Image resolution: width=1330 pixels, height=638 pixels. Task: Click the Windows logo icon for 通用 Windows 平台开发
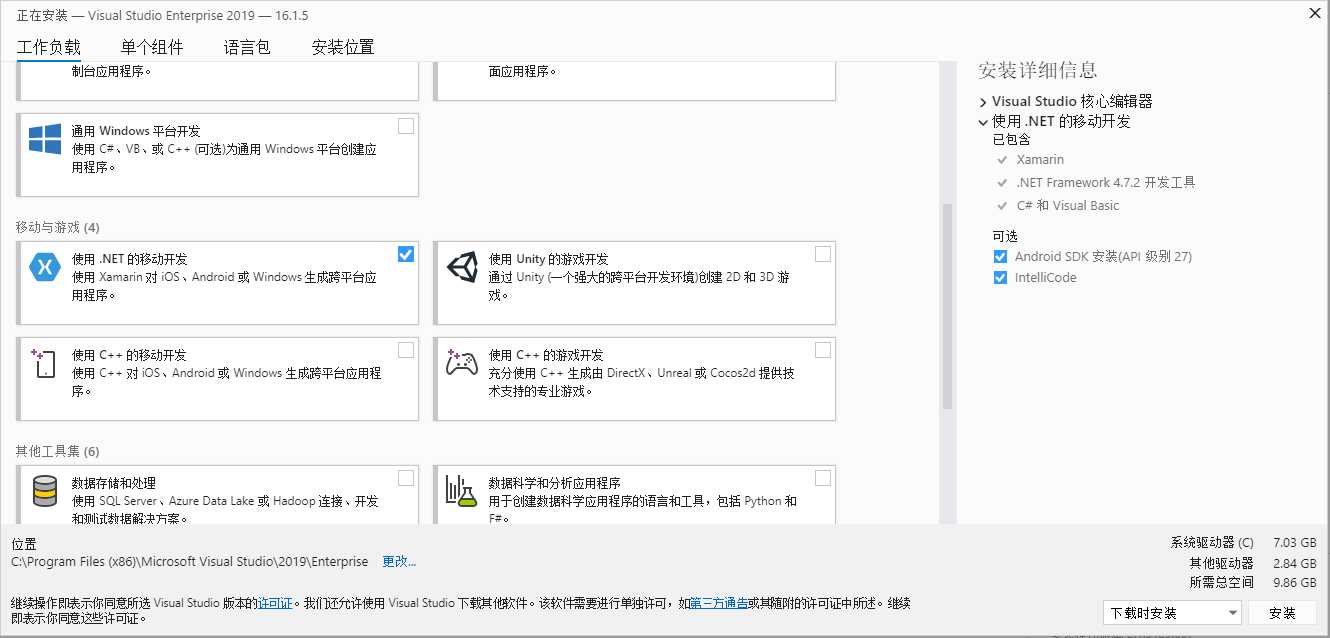[x=45, y=139]
